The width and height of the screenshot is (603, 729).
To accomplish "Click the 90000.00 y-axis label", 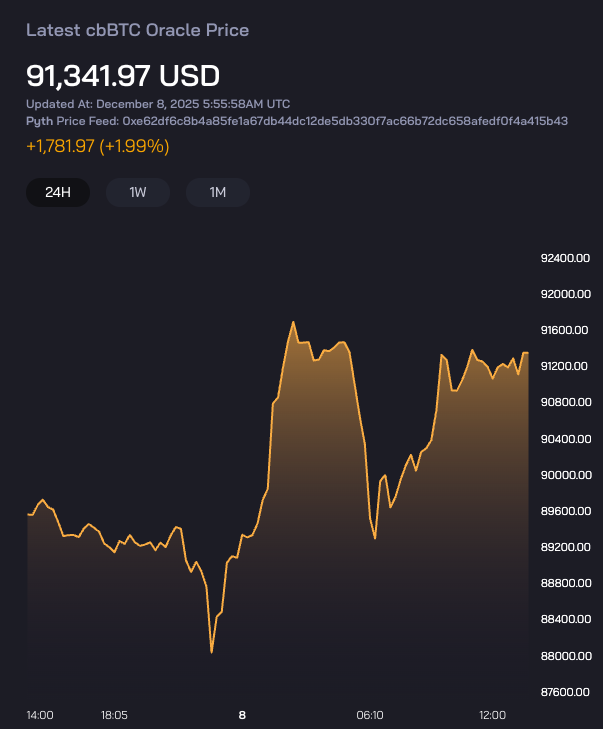I will coord(566,475).
